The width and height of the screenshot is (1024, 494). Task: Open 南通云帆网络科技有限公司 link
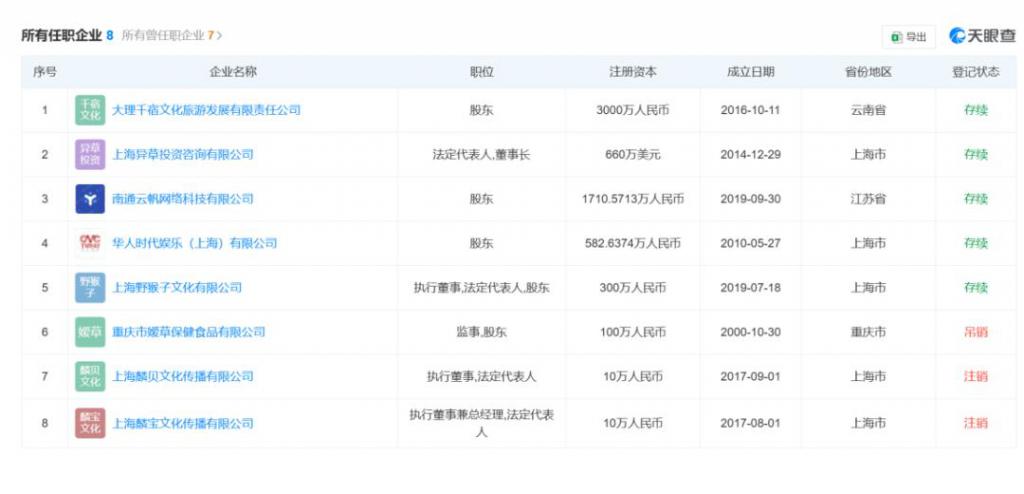(183, 199)
